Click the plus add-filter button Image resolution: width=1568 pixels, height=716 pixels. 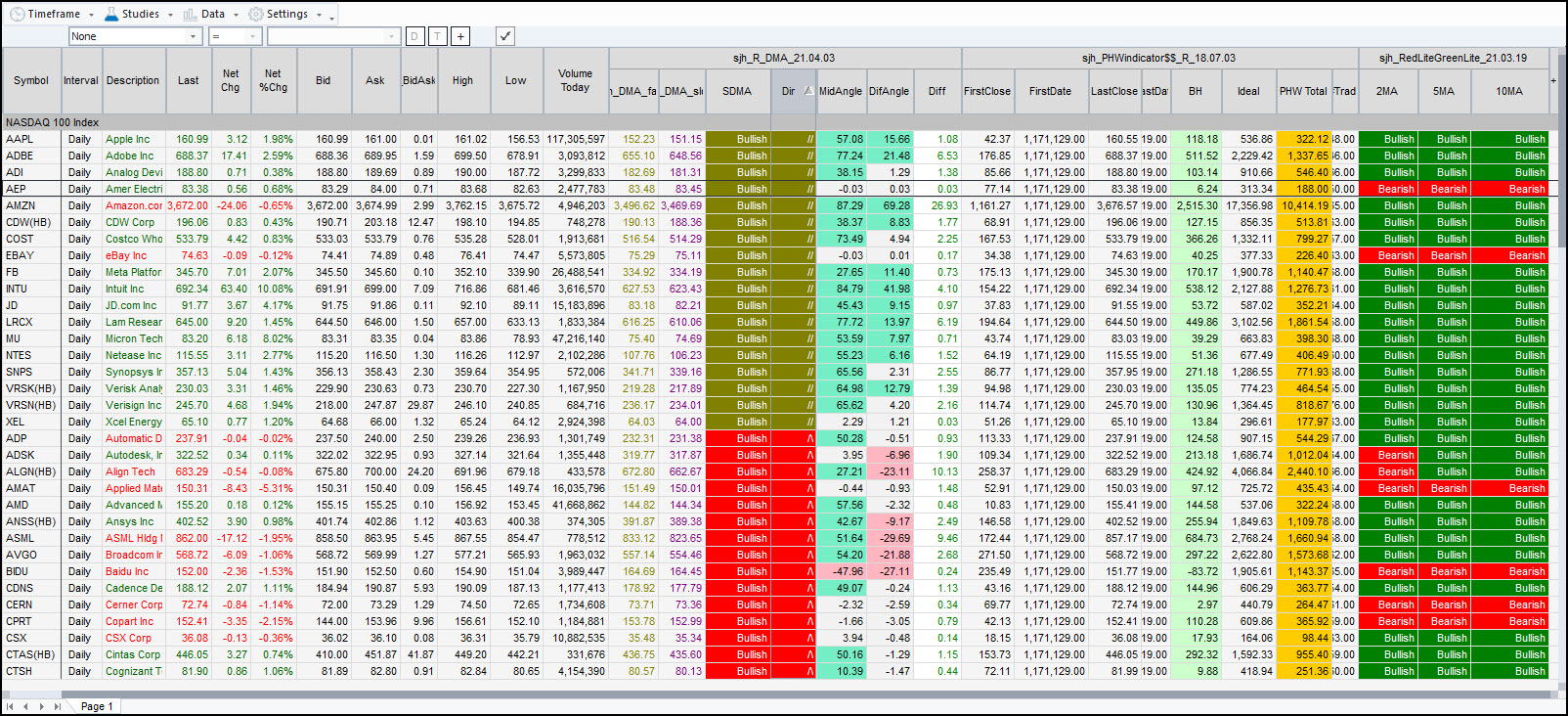click(460, 36)
